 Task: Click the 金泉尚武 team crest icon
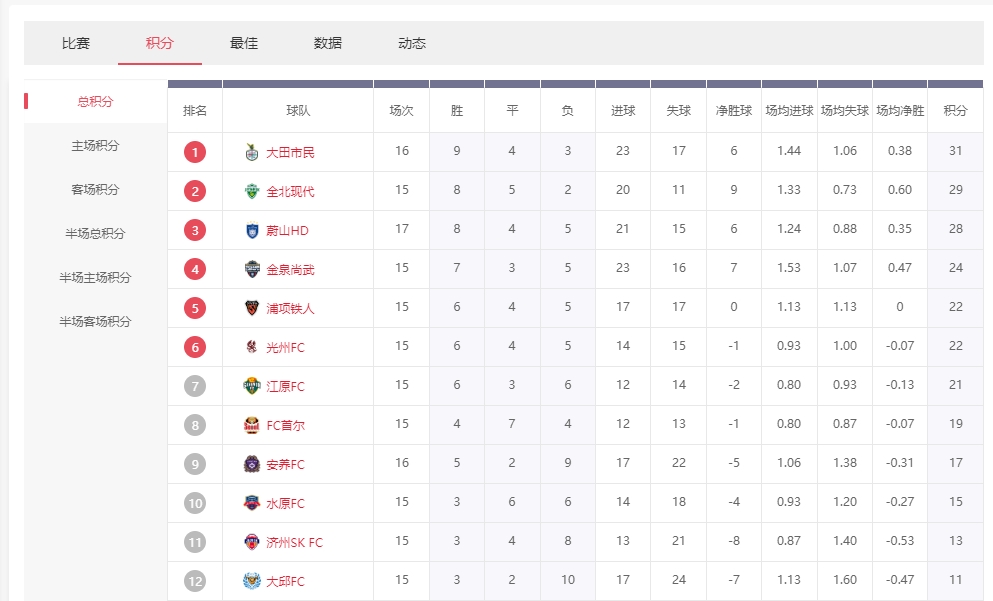point(252,269)
